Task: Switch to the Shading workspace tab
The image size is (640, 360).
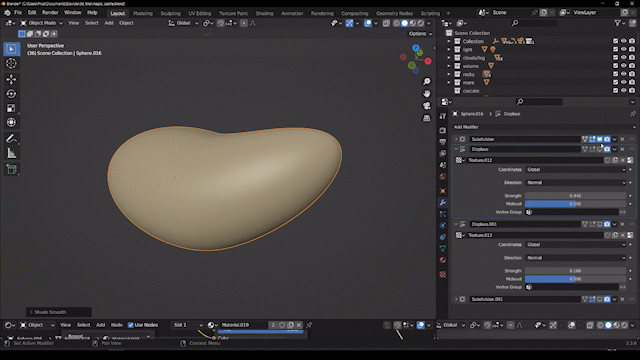Action: coord(264,13)
